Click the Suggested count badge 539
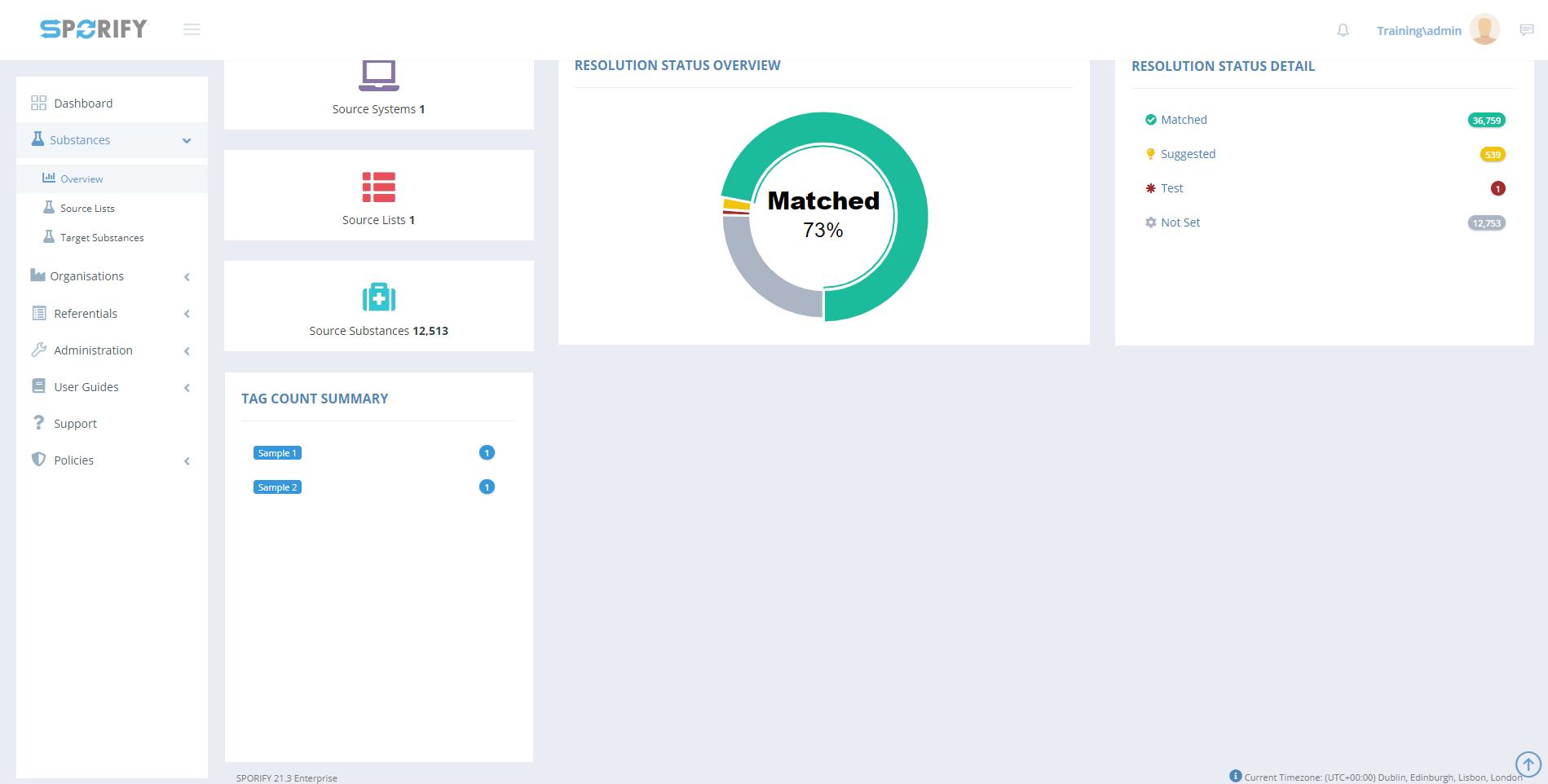 coord(1492,155)
